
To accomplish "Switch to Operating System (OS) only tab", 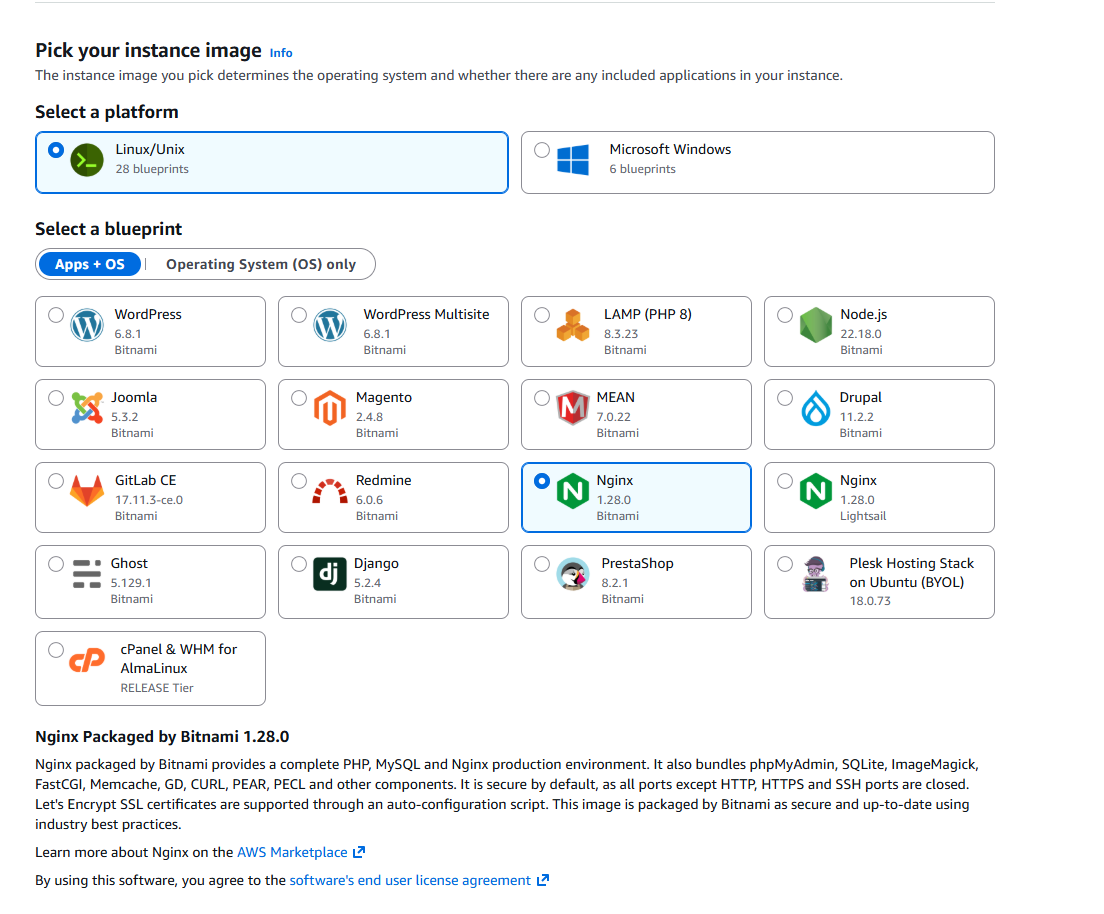I will [261, 264].
